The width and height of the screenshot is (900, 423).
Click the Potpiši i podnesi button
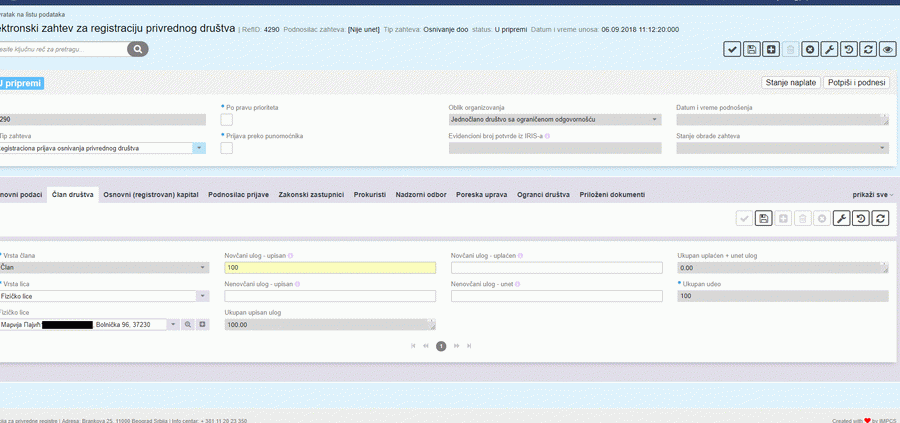857,83
